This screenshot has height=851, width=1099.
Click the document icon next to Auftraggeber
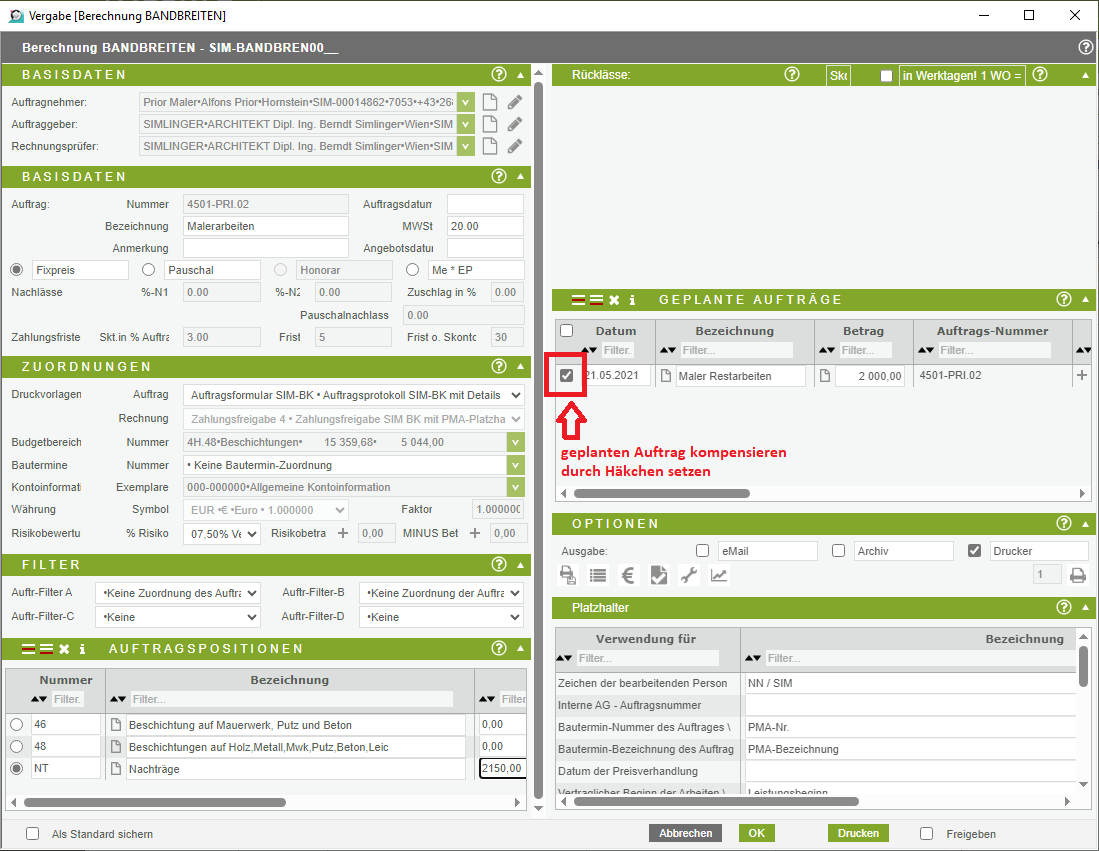[x=490, y=124]
